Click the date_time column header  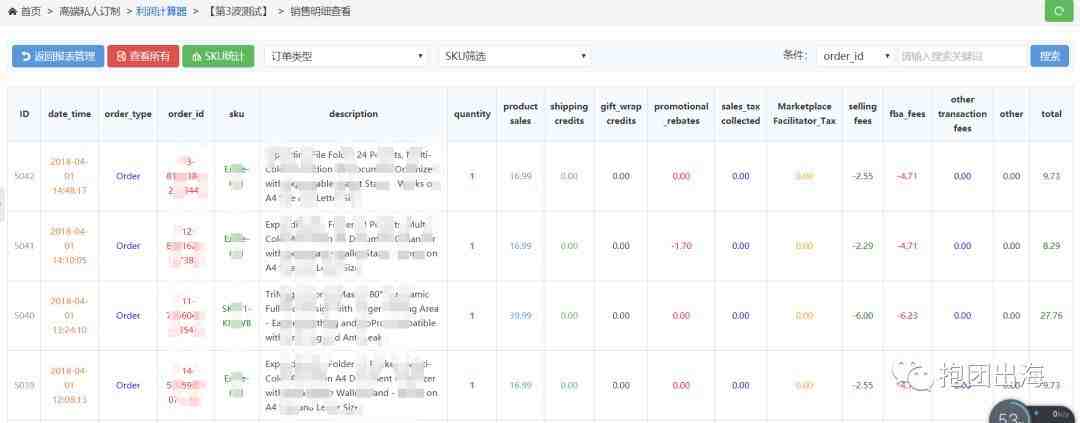coord(70,114)
